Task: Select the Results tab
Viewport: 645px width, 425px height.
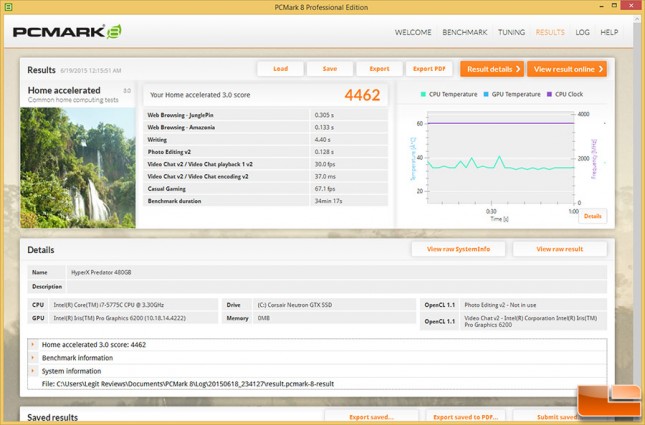Action: pos(550,32)
